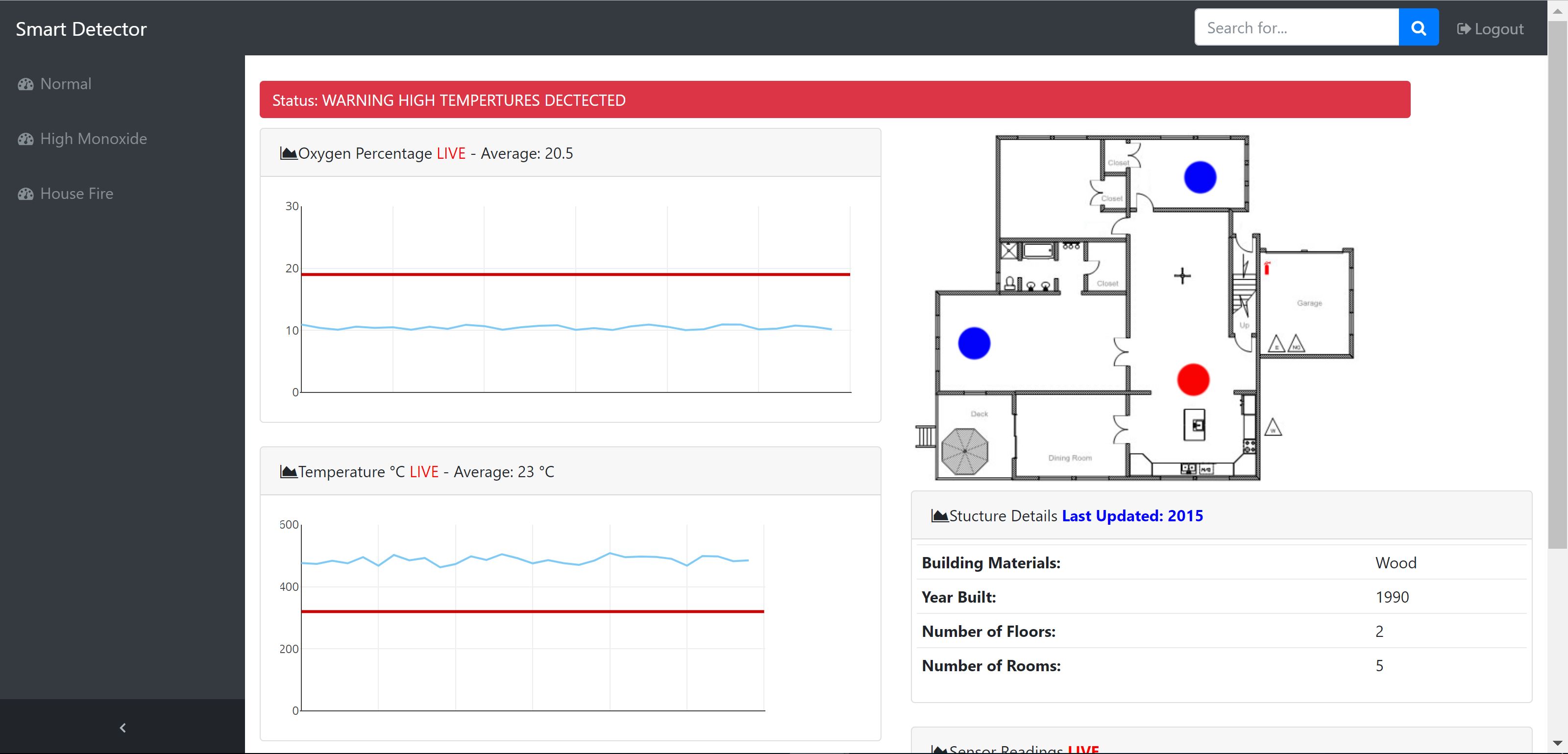Click the left blue sensor dot
Image resolution: width=1568 pixels, height=754 pixels.
974,343
